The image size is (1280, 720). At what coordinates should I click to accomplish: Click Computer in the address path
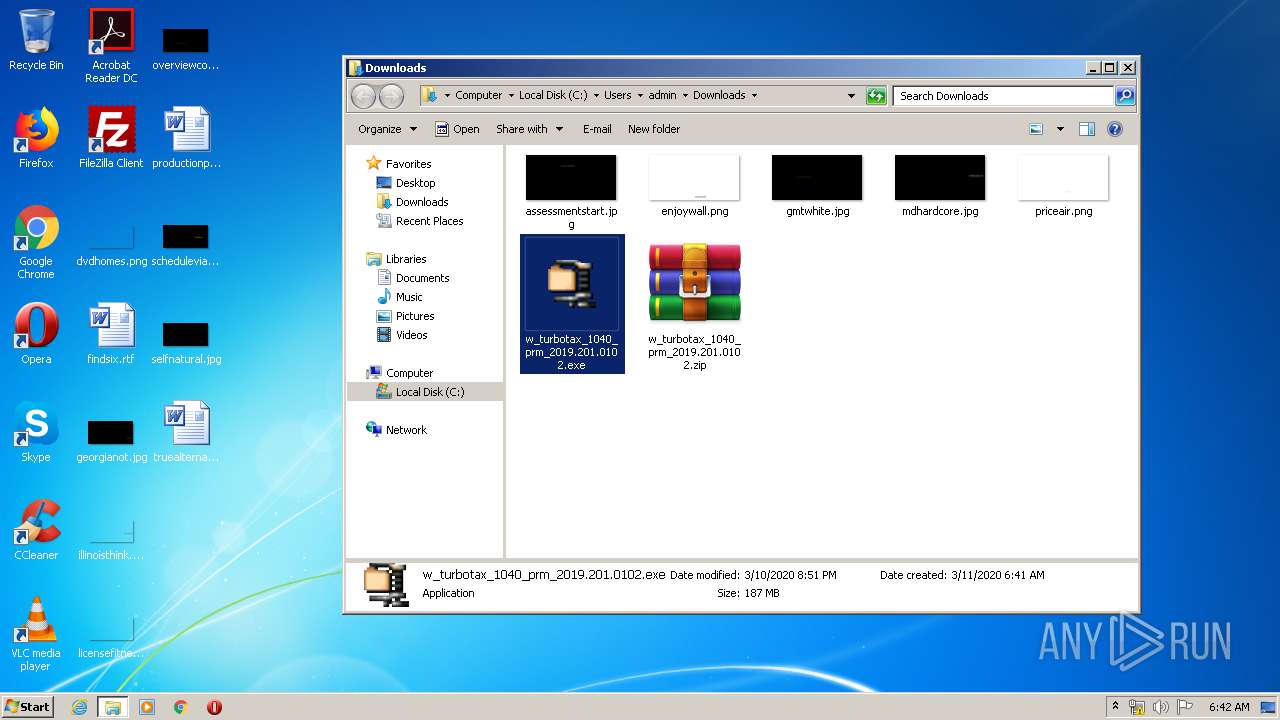click(x=478, y=96)
